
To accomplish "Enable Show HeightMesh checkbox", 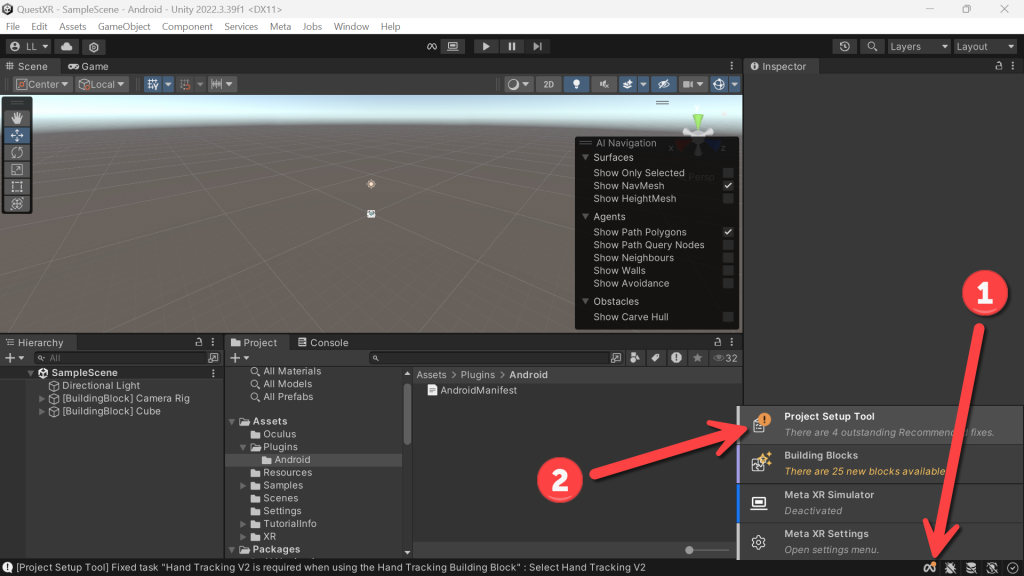I will pyautogui.click(x=728, y=199).
